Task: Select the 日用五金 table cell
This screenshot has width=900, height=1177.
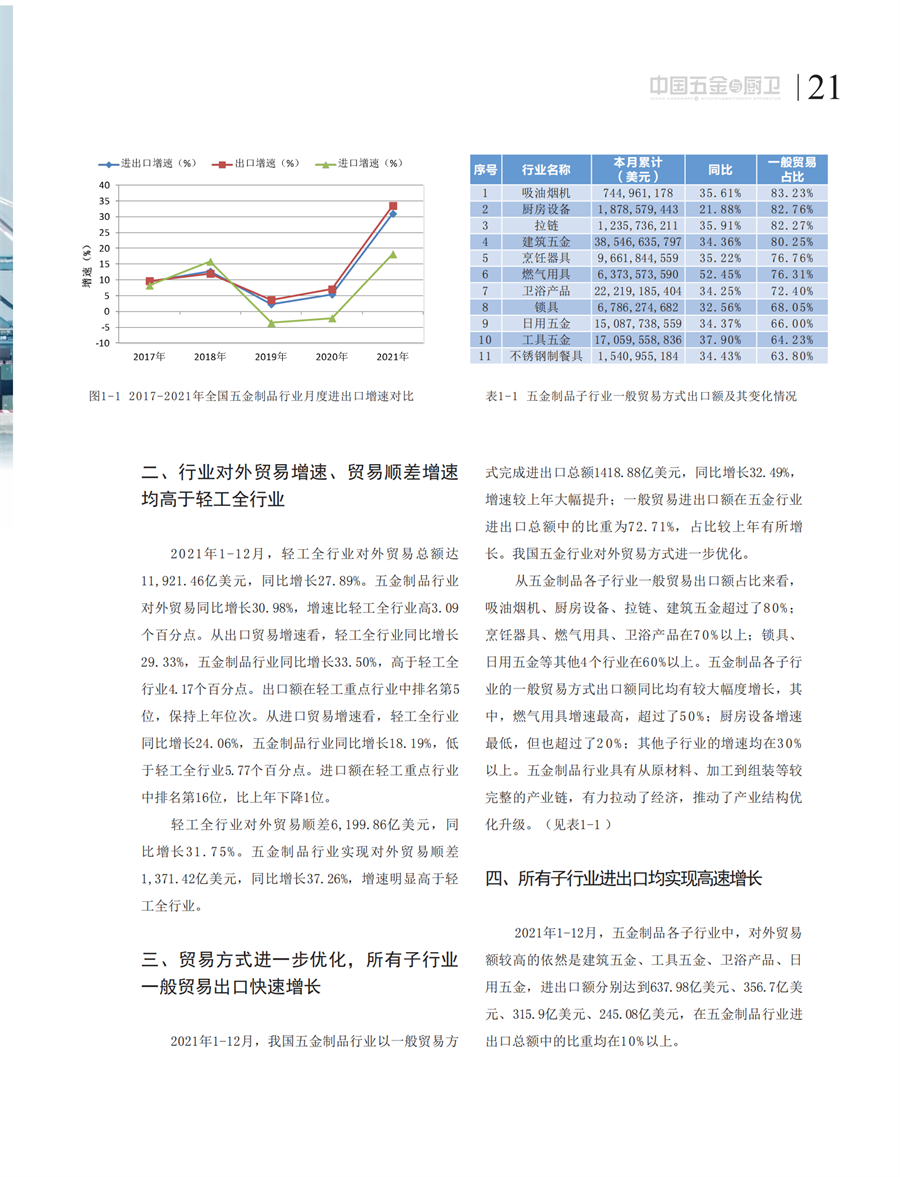Action: click(546, 324)
